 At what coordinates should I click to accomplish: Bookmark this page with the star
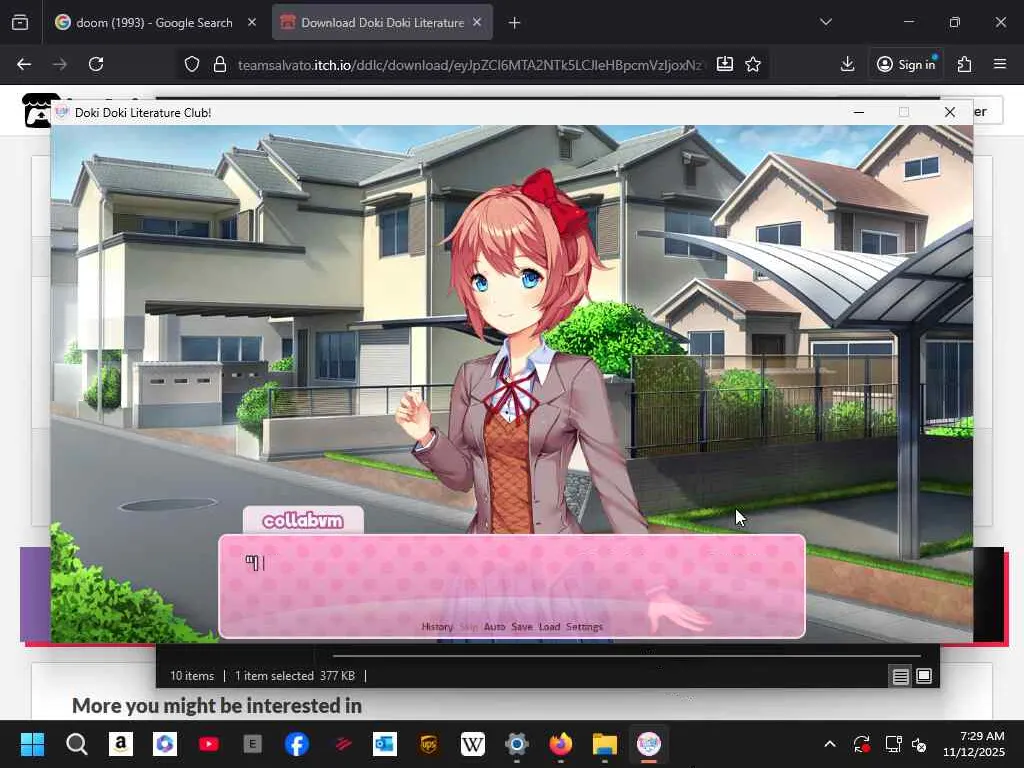pyautogui.click(x=753, y=64)
